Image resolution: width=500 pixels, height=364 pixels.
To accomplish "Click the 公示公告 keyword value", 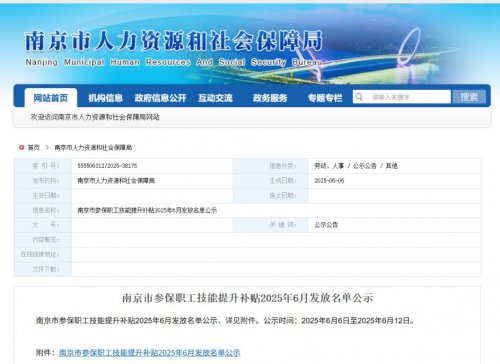I will point(326,225).
